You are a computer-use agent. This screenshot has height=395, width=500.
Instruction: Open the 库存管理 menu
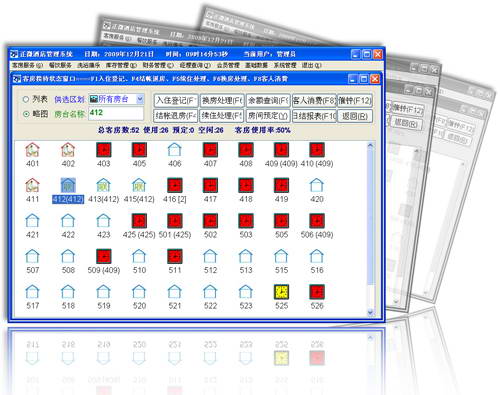[121, 65]
